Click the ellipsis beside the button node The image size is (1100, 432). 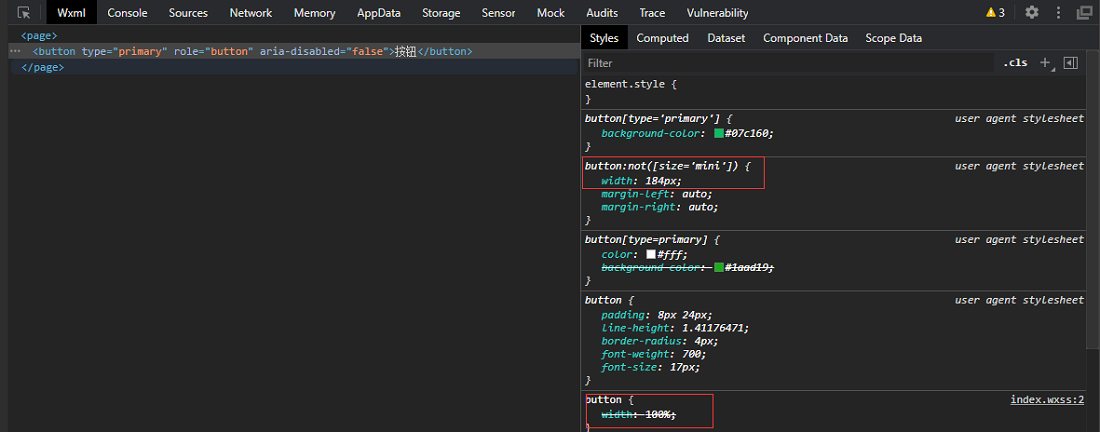15,52
